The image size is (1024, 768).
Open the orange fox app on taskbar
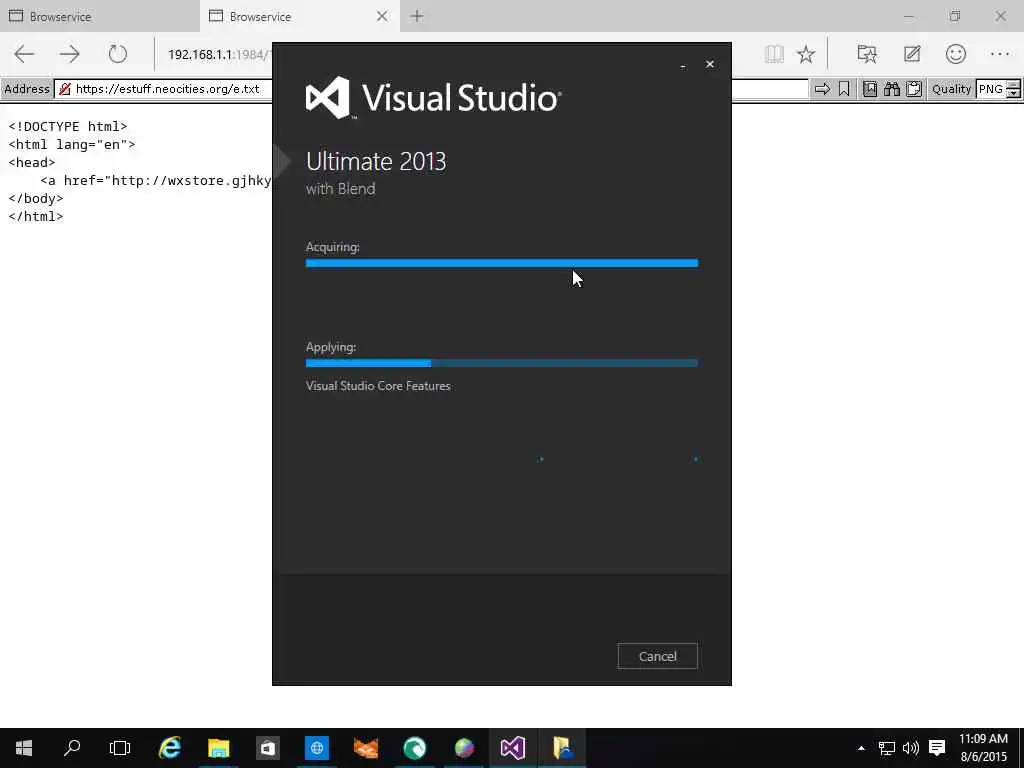[366, 748]
